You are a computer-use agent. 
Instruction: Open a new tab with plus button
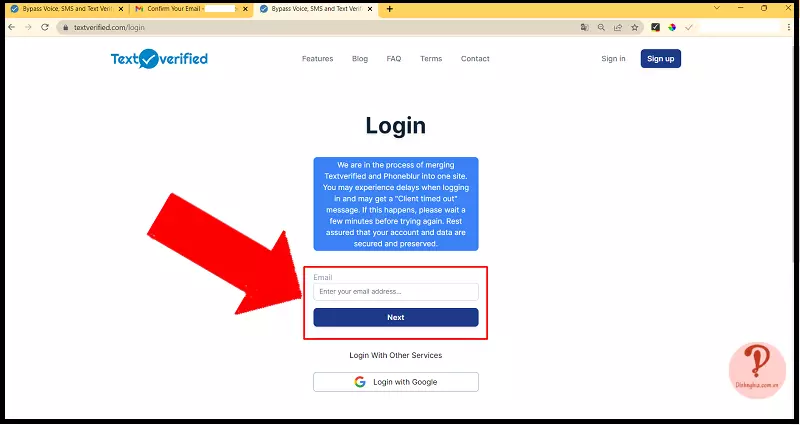tap(390, 9)
